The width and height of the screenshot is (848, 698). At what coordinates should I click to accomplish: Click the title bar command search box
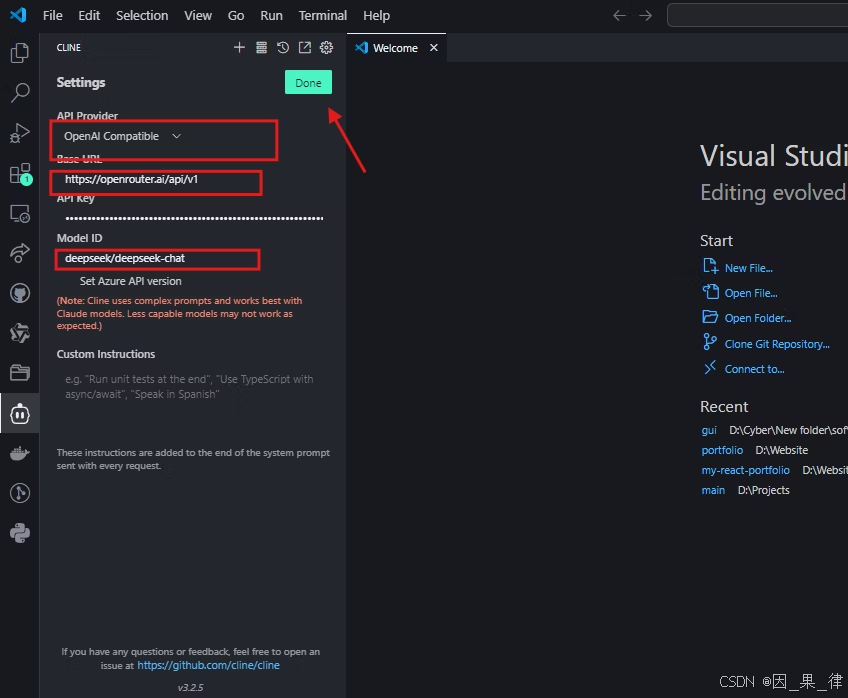pyautogui.click(x=757, y=15)
